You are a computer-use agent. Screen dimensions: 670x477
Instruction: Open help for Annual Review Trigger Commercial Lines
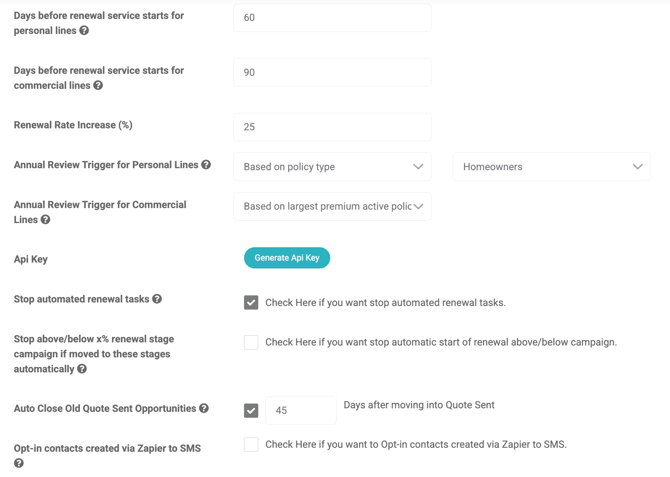point(46,220)
